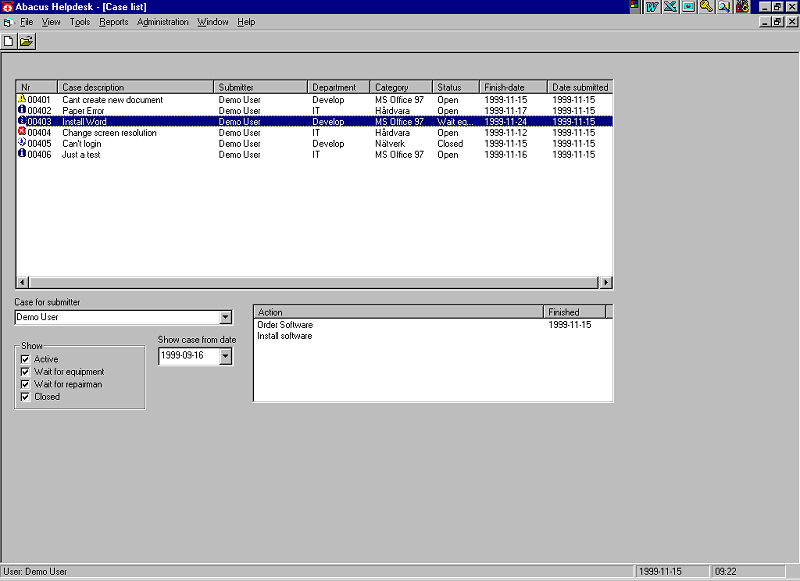
Task: Select the Just a test case row
Action: (x=314, y=155)
